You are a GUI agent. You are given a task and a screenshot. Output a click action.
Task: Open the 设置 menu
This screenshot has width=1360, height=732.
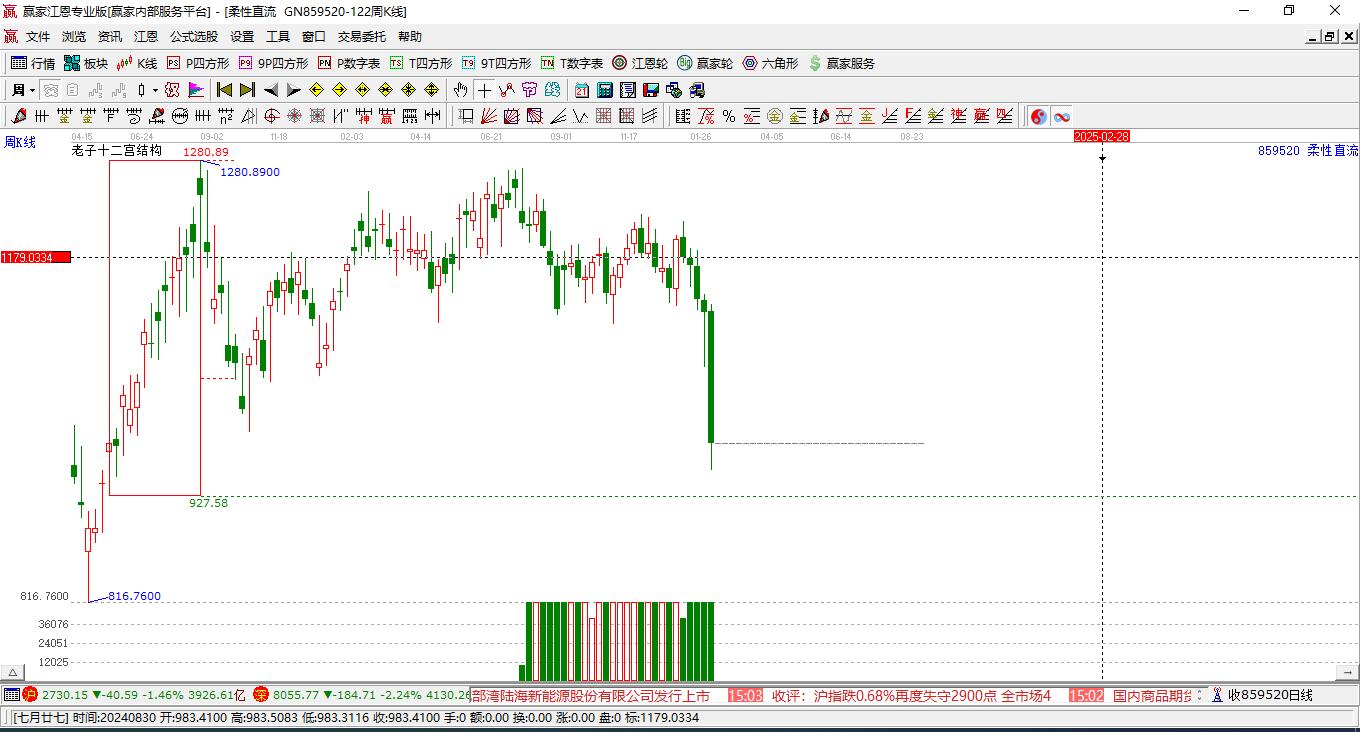242,37
